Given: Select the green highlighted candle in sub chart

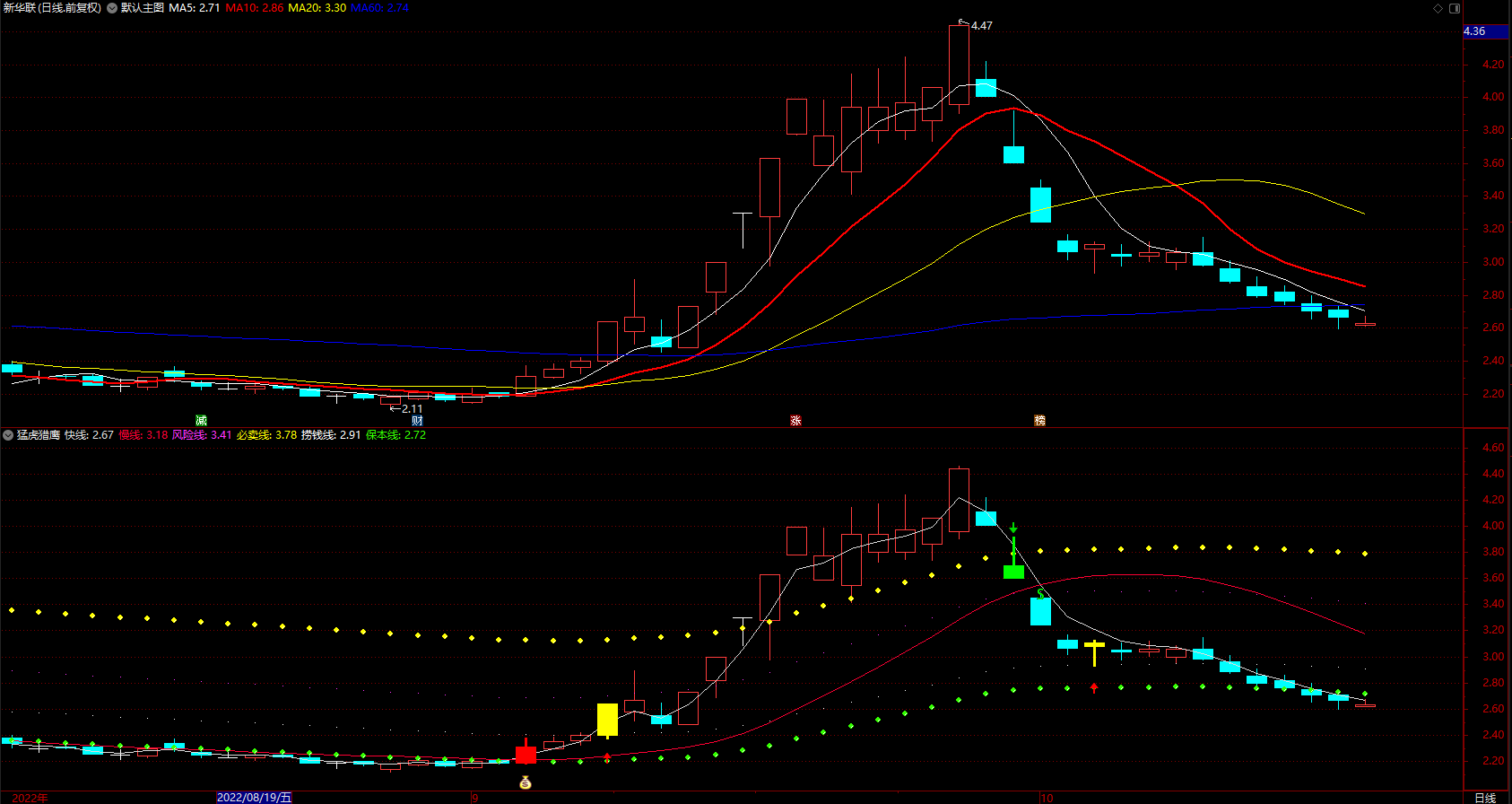Looking at the screenshot, I should point(1013,572).
